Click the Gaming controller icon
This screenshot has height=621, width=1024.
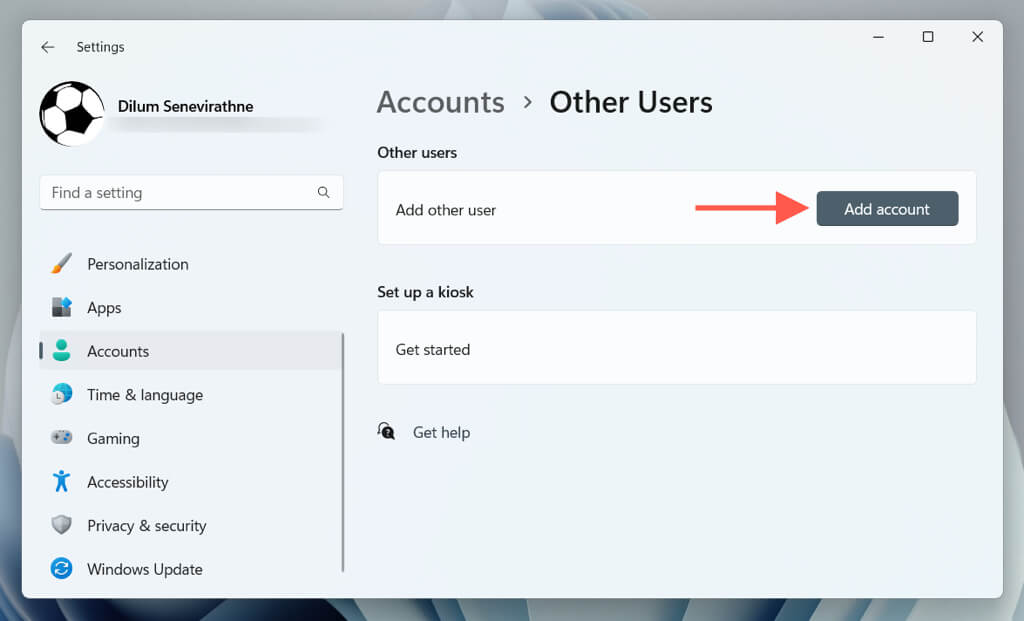pyautogui.click(x=61, y=438)
